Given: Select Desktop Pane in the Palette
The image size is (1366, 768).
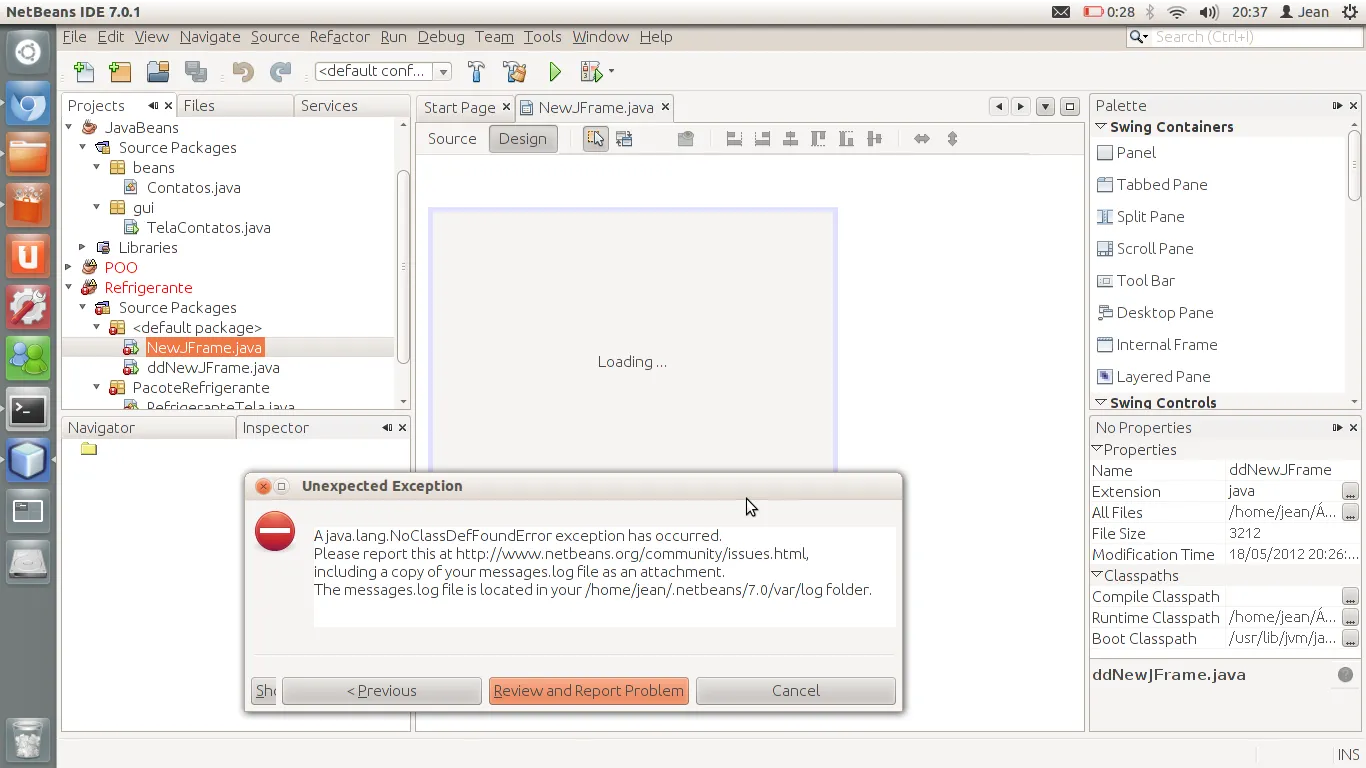Looking at the screenshot, I should tap(1155, 313).
